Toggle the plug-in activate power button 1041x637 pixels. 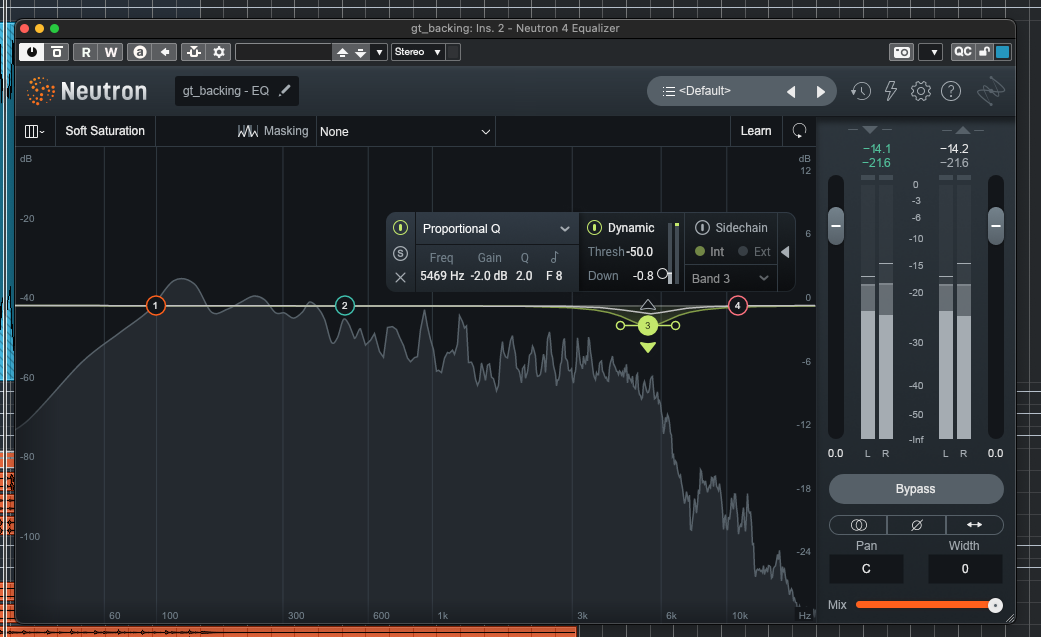pyautogui.click(x=31, y=52)
